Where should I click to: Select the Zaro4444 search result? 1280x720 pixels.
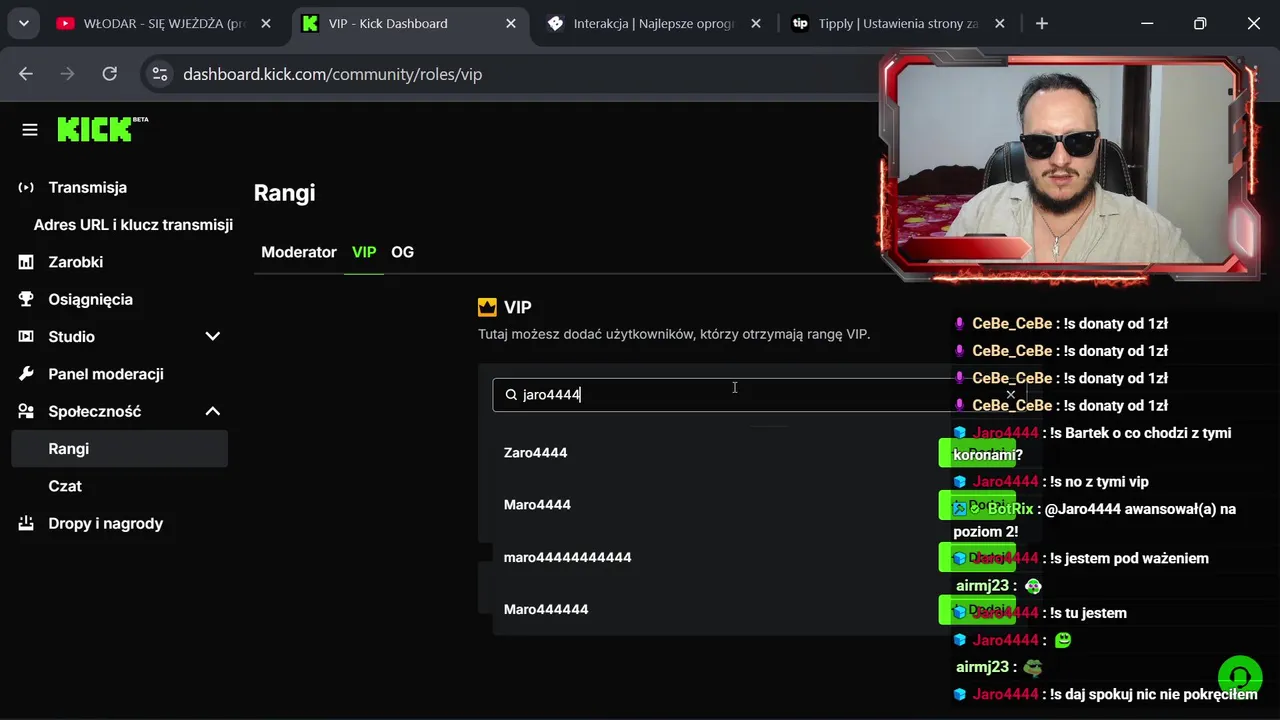tap(535, 453)
